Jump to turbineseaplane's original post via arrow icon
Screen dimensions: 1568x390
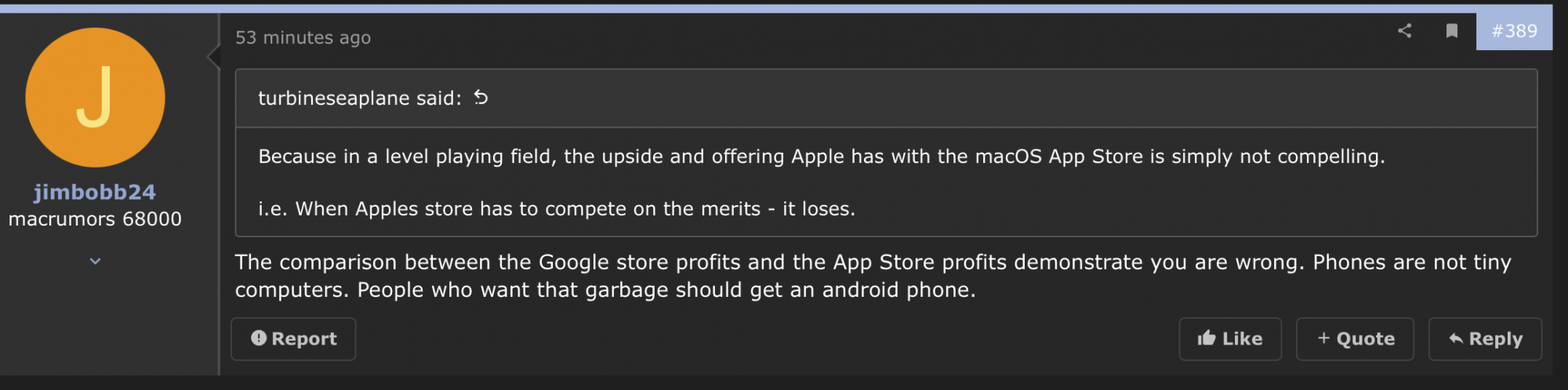pyautogui.click(x=481, y=97)
